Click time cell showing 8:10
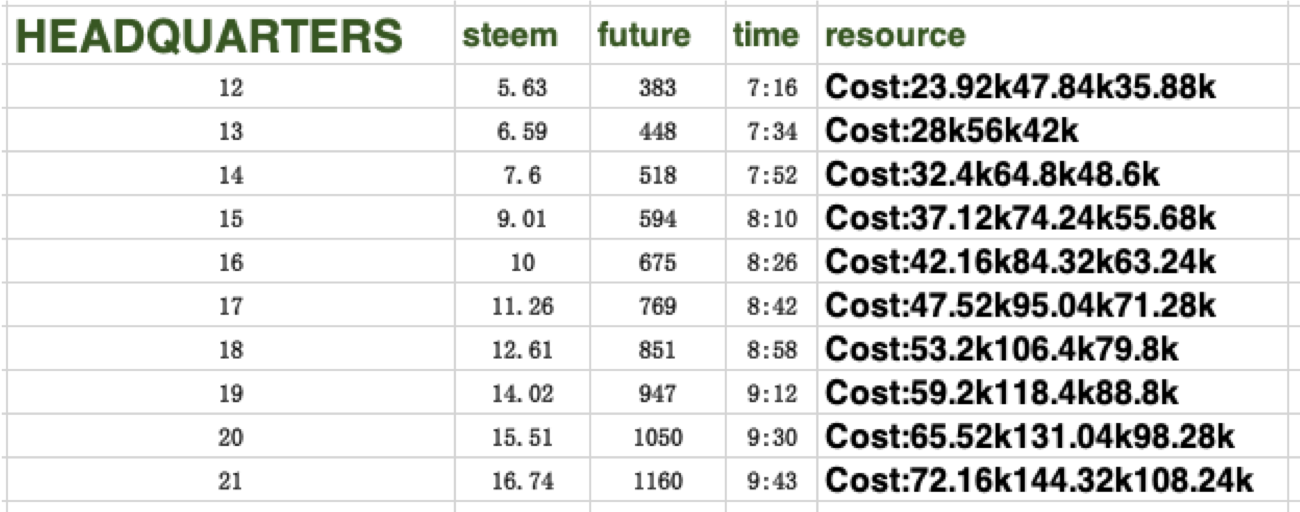 [x=772, y=219]
